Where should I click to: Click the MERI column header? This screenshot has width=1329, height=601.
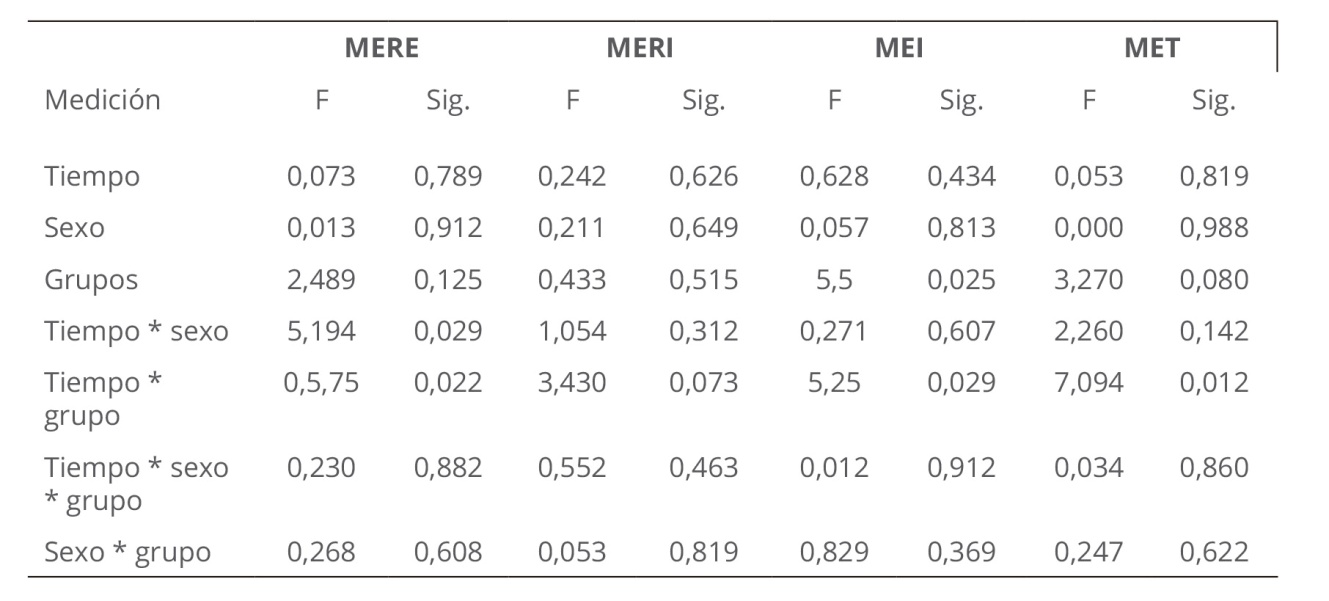click(x=640, y=48)
